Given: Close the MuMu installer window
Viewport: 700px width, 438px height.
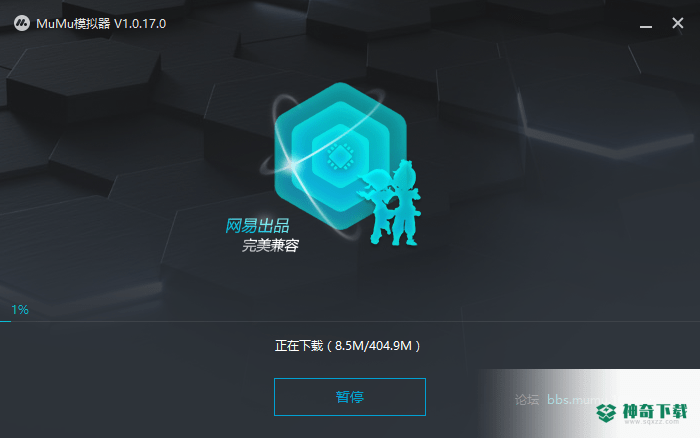Looking at the screenshot, I should tap(678, 23).
